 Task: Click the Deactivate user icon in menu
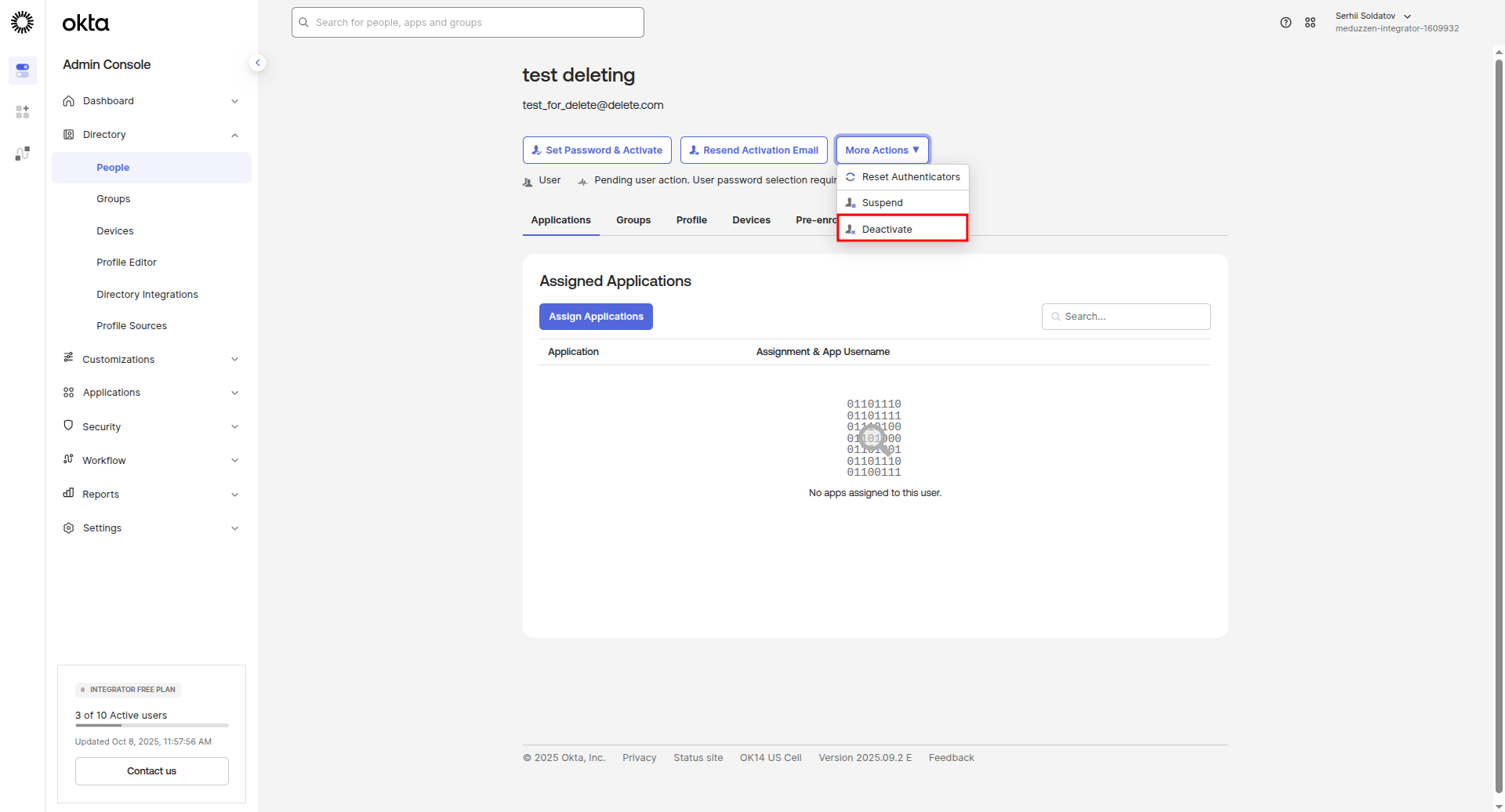850,230
